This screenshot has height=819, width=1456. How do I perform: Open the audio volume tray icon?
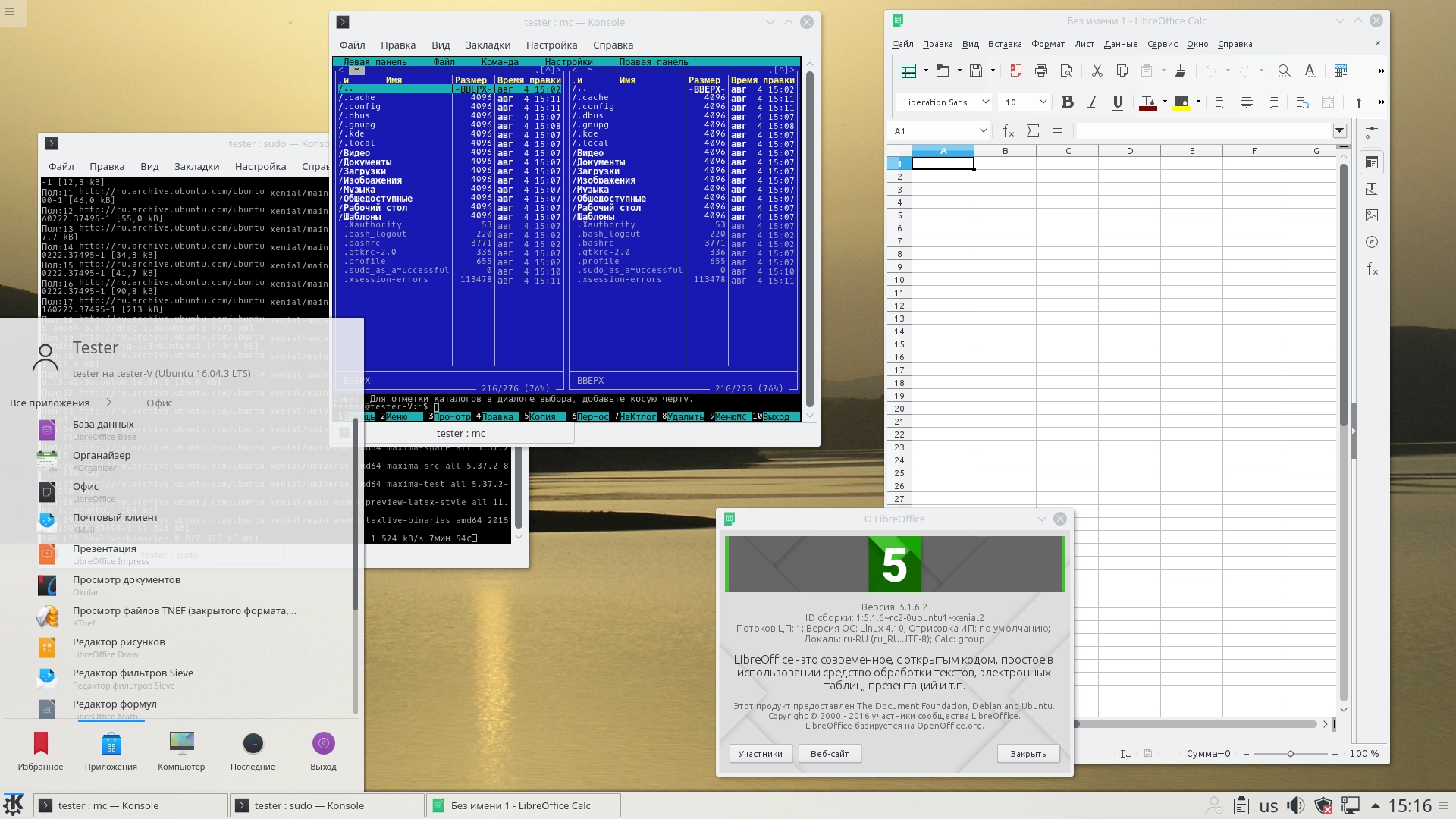point(1296,805)
